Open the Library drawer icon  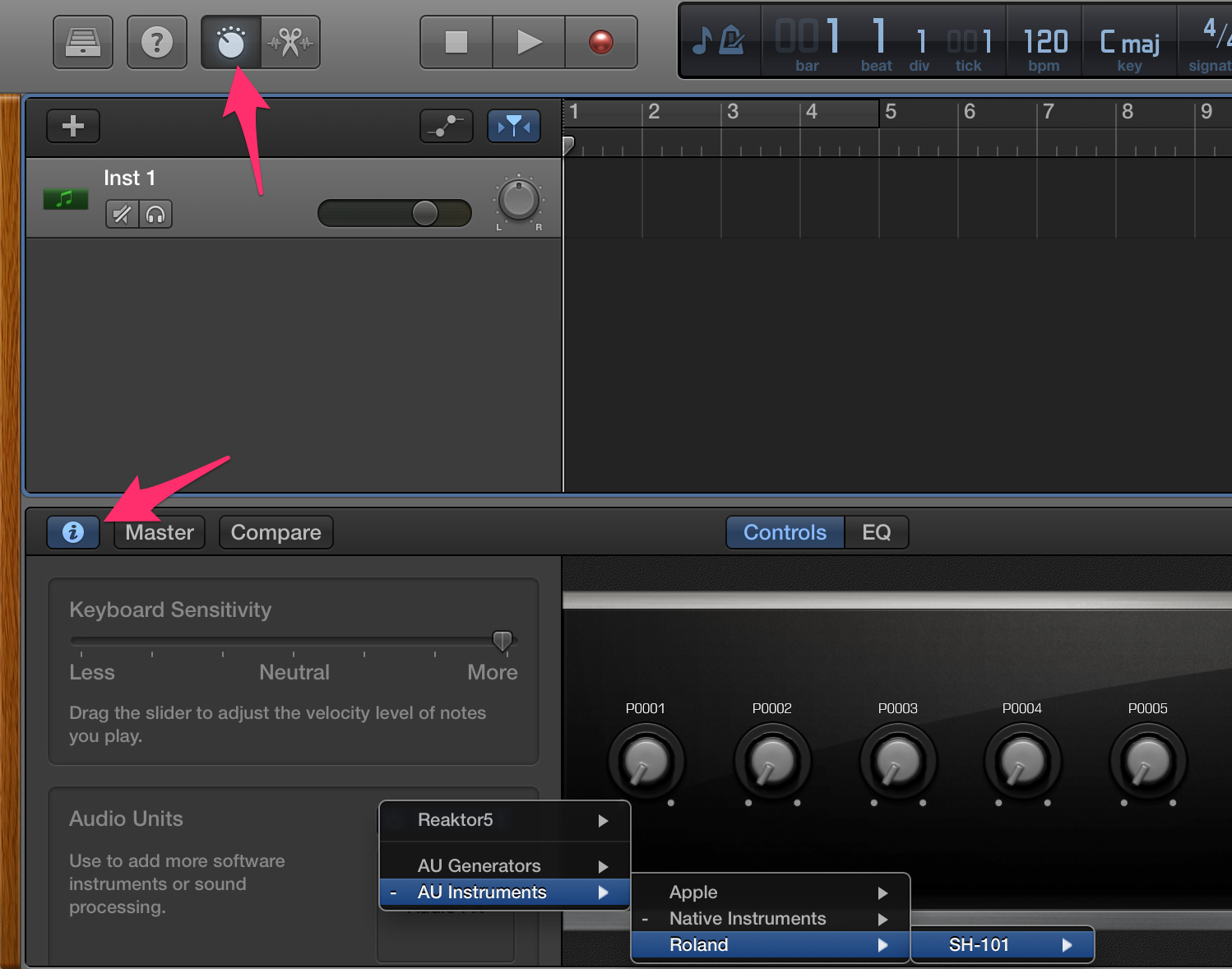[83, 42]
